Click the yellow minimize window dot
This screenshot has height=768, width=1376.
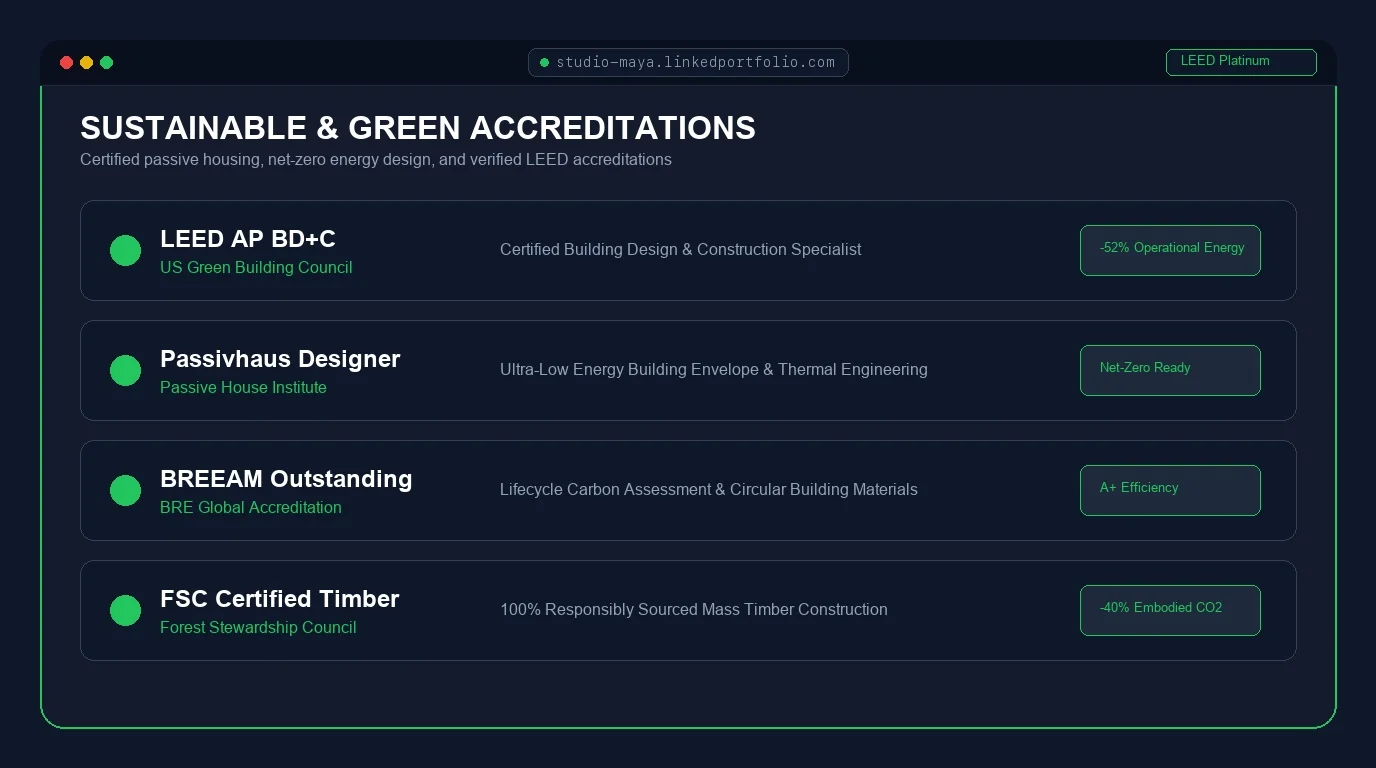(86, 62)
